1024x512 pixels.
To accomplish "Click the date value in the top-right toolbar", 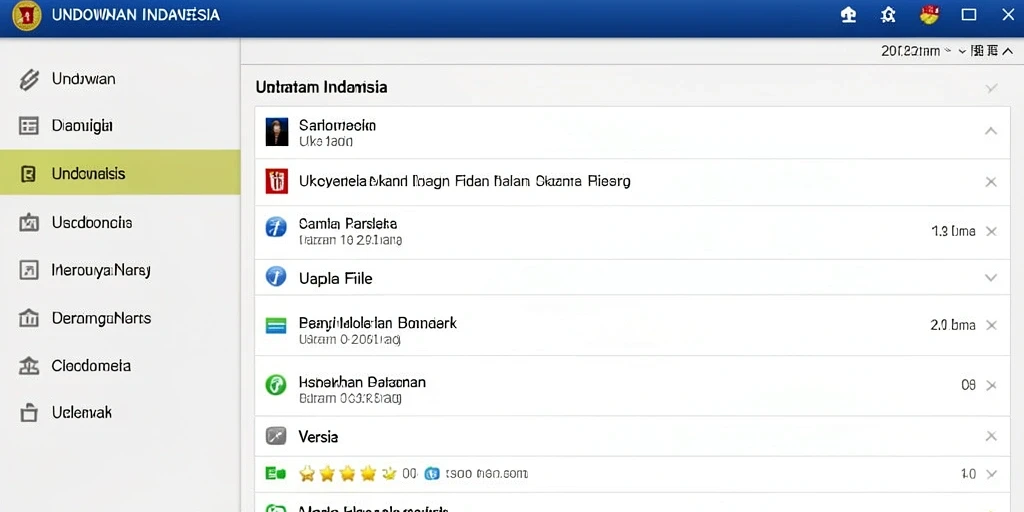I will coord(910,51).
